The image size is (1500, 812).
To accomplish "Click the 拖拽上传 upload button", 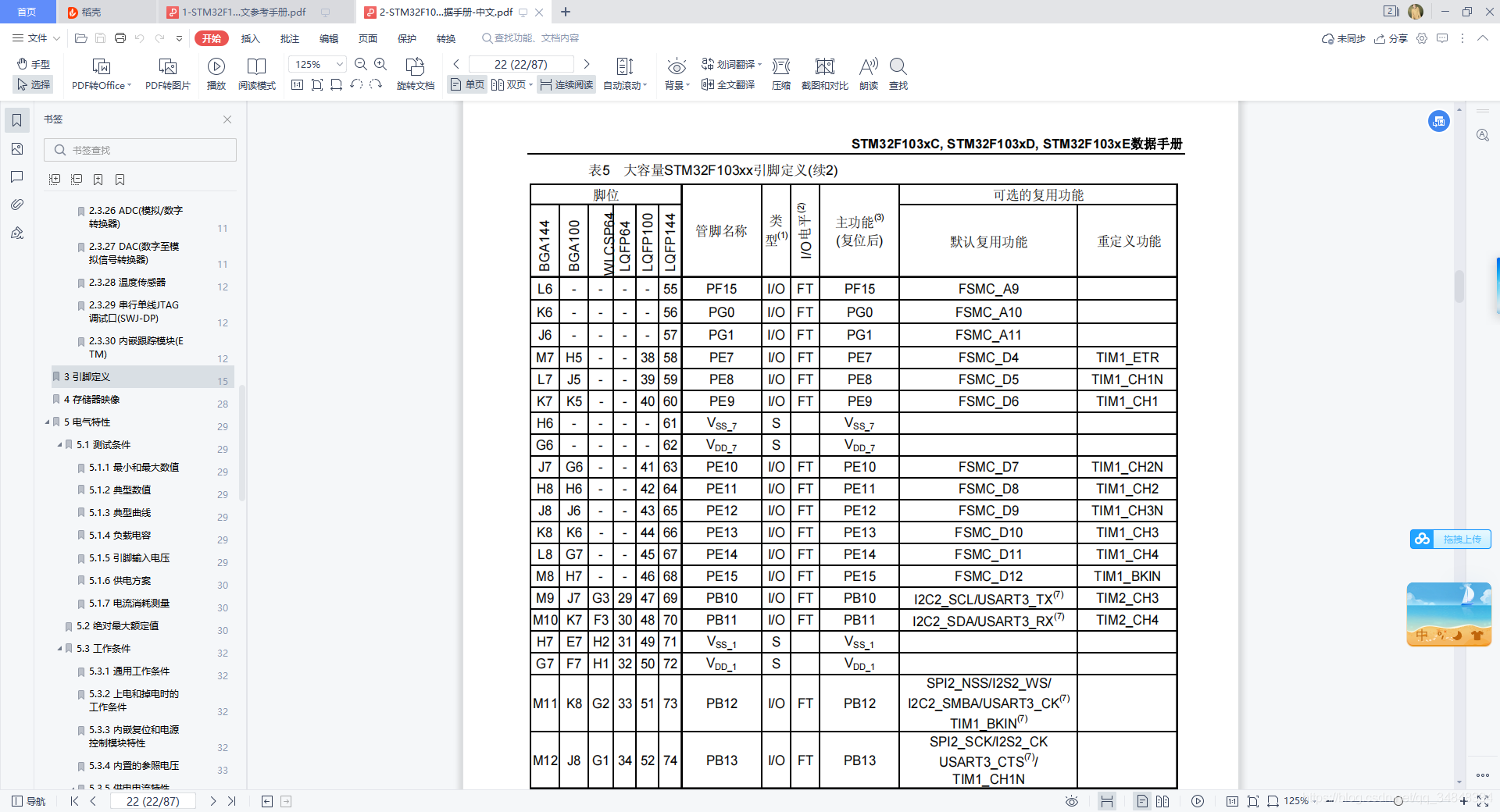I will click(1451, 539).
